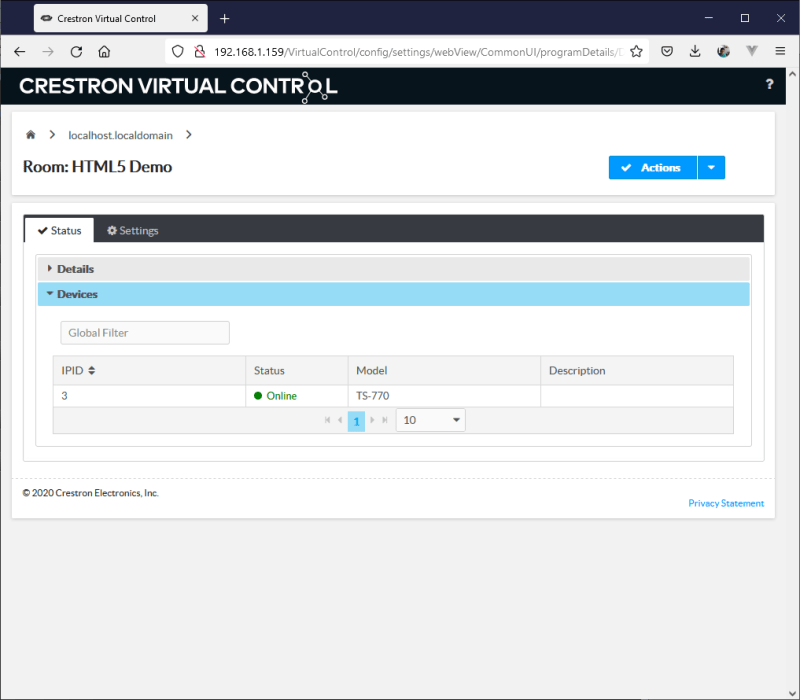Open the Actions dropdown arrow
This screenshot has height=700, width=800.
(x=710, y=168)
